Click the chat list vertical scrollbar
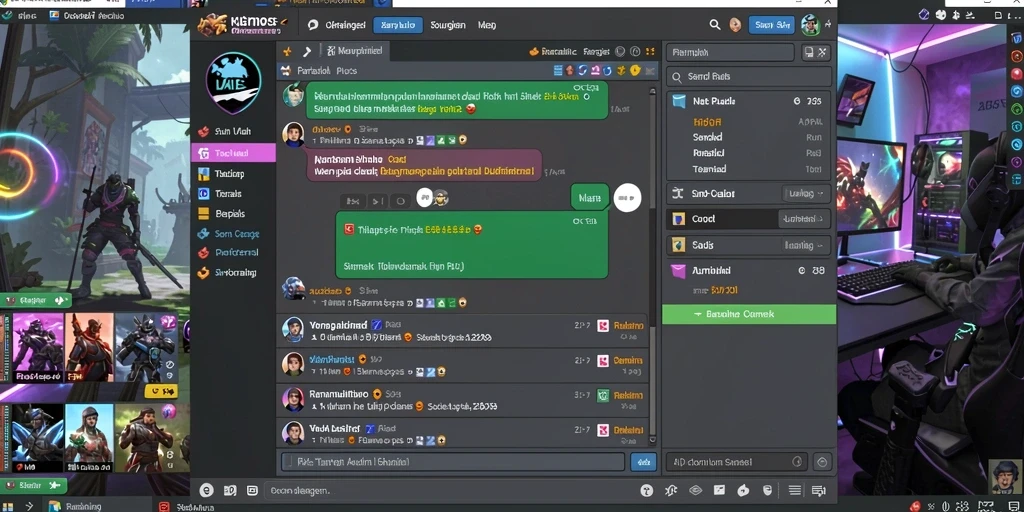The height and width of the screenshot is (512, 1024). (x=652, y=261)
